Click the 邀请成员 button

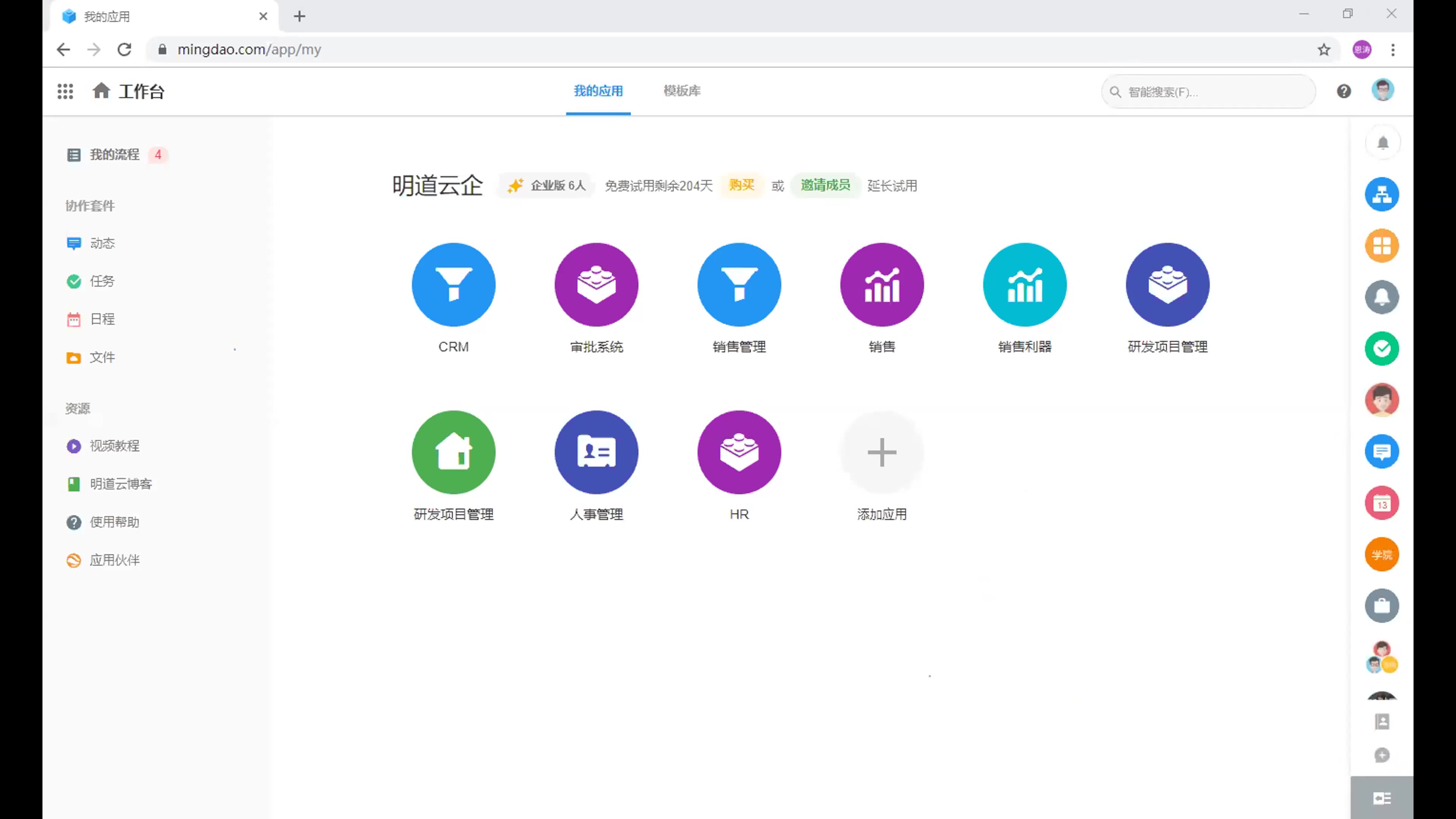(825, 185)
